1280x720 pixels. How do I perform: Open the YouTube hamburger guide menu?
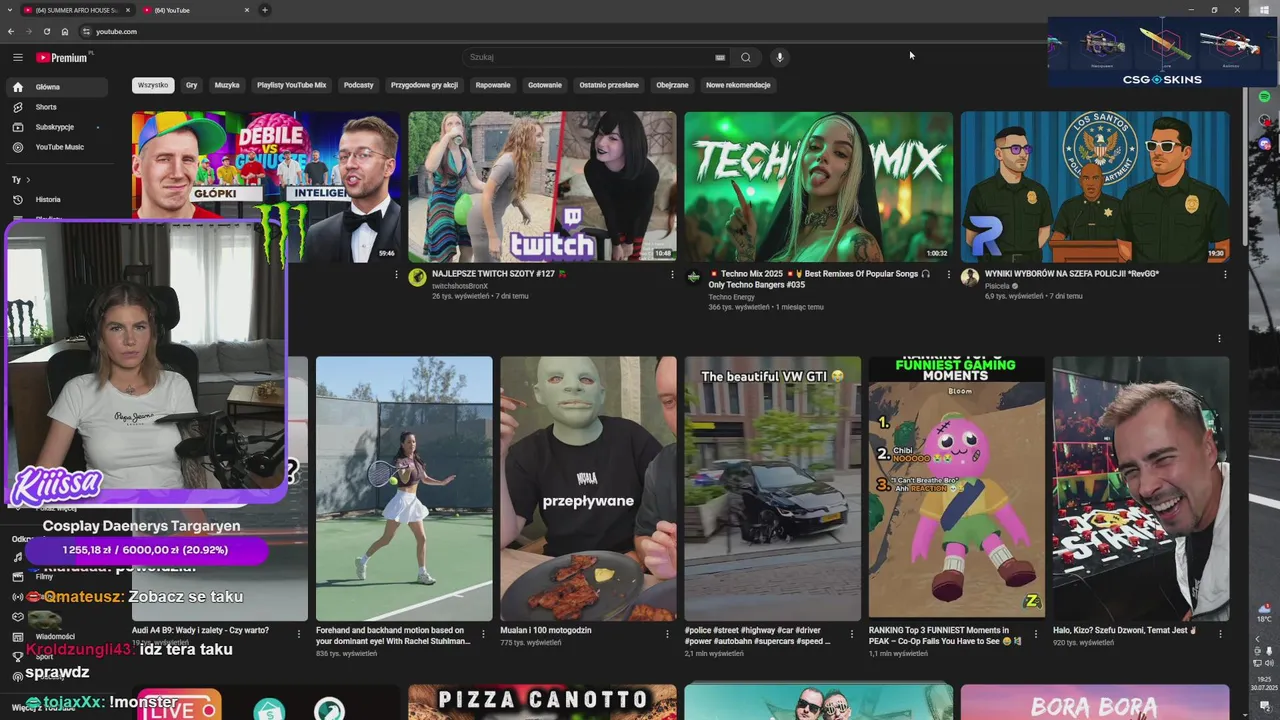(17, 57)
